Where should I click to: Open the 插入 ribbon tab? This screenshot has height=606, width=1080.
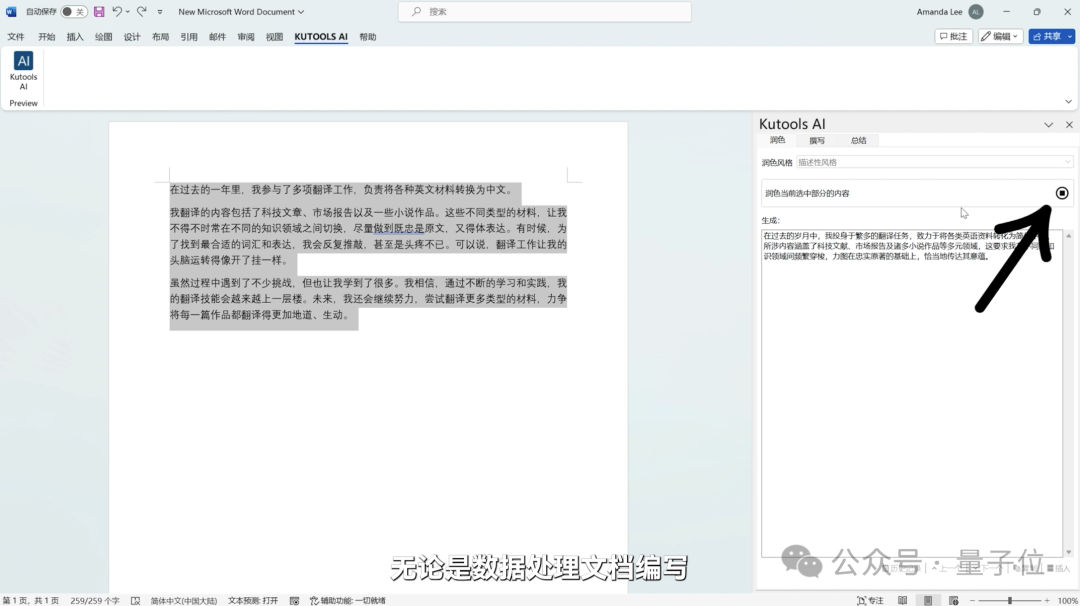75,37
